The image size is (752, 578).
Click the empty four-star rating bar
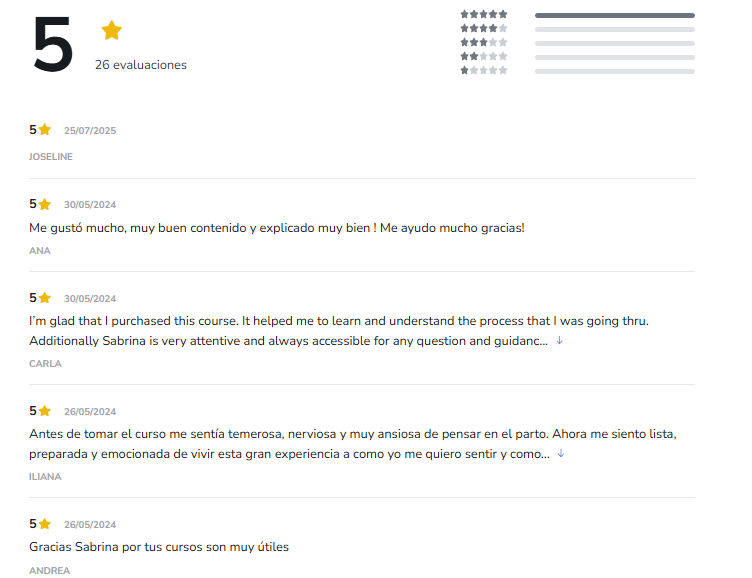tap(614, 29)
